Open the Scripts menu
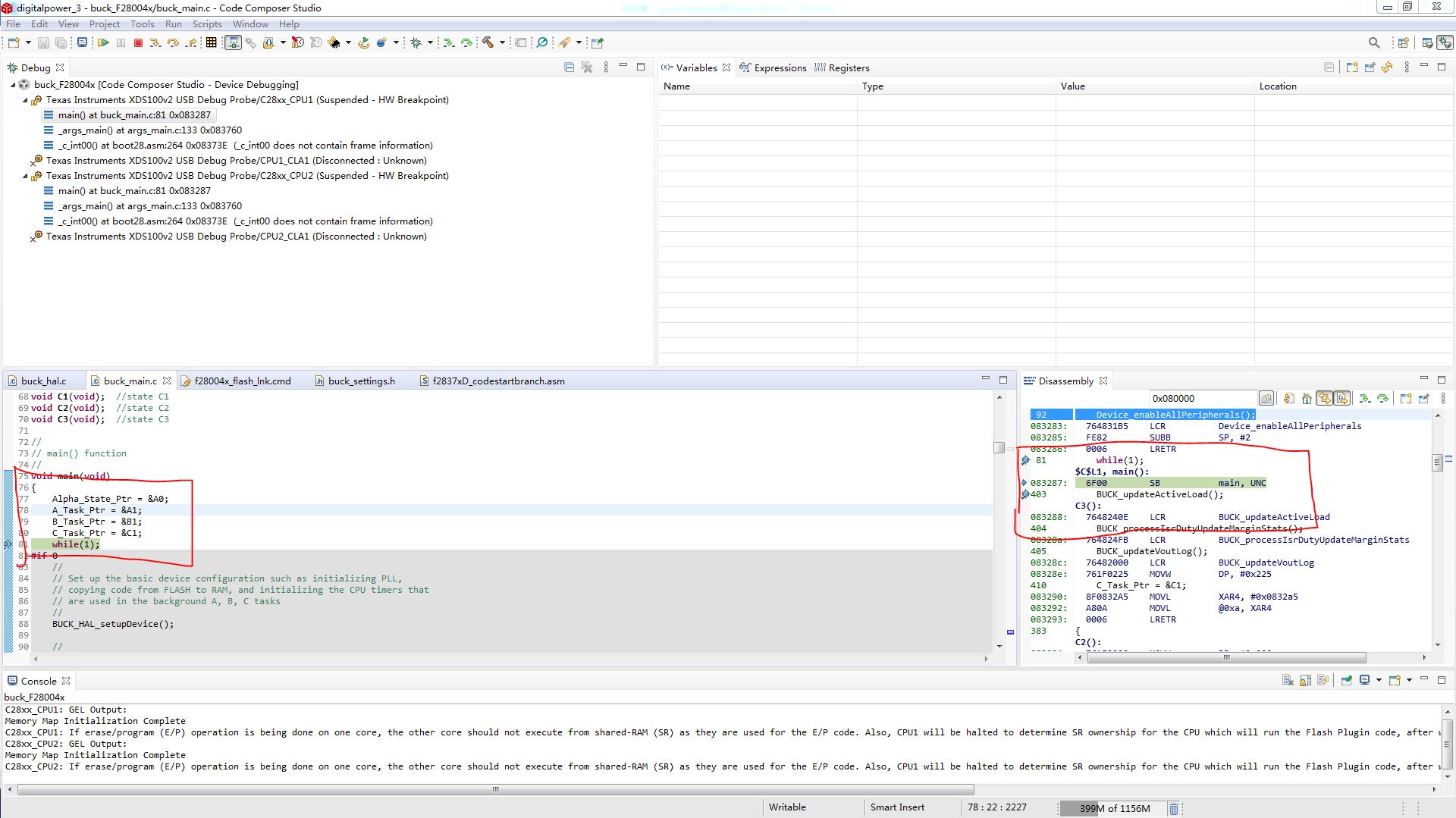This screenshot has width=1456, height=818. click(x=206, y=24)
